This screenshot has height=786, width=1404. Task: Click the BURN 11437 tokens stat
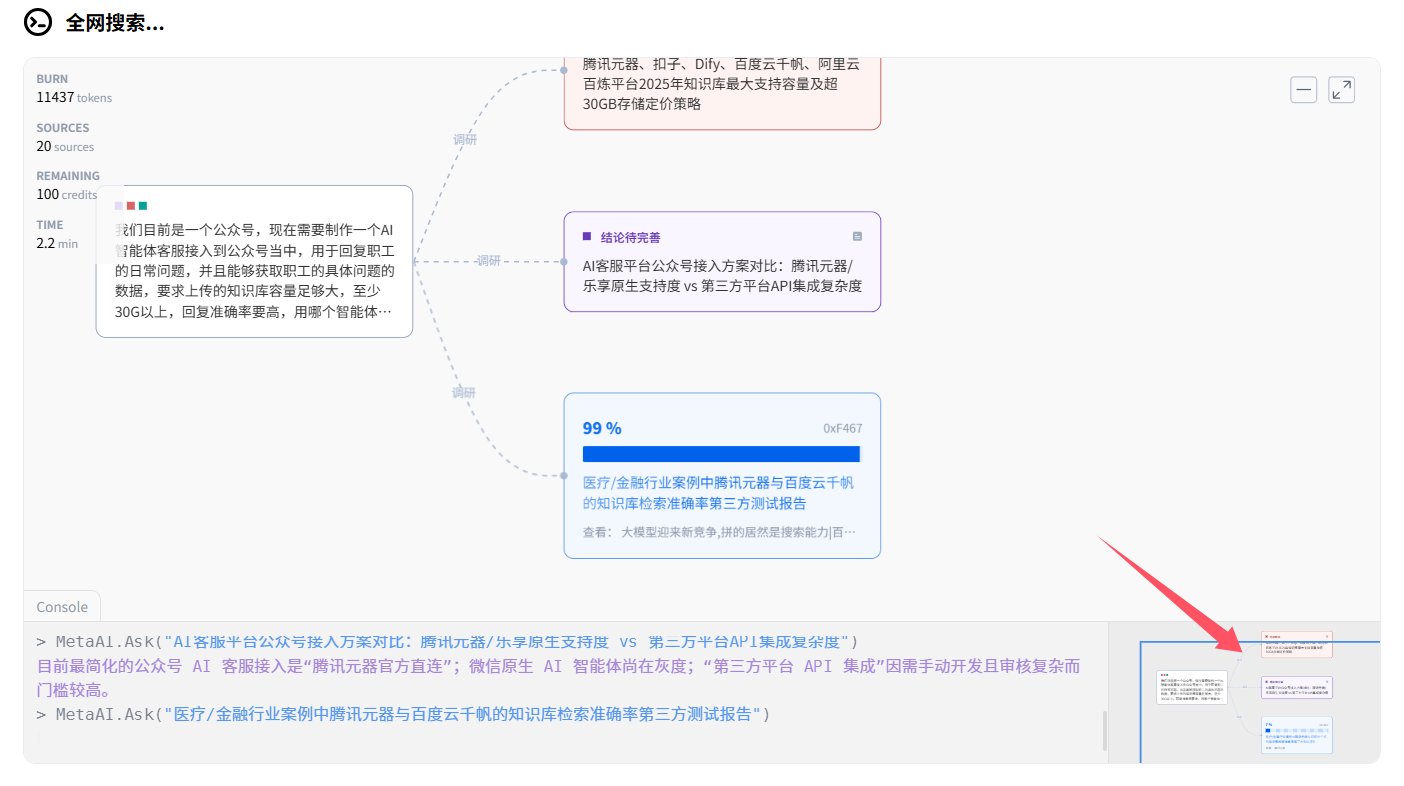[74, 88]
